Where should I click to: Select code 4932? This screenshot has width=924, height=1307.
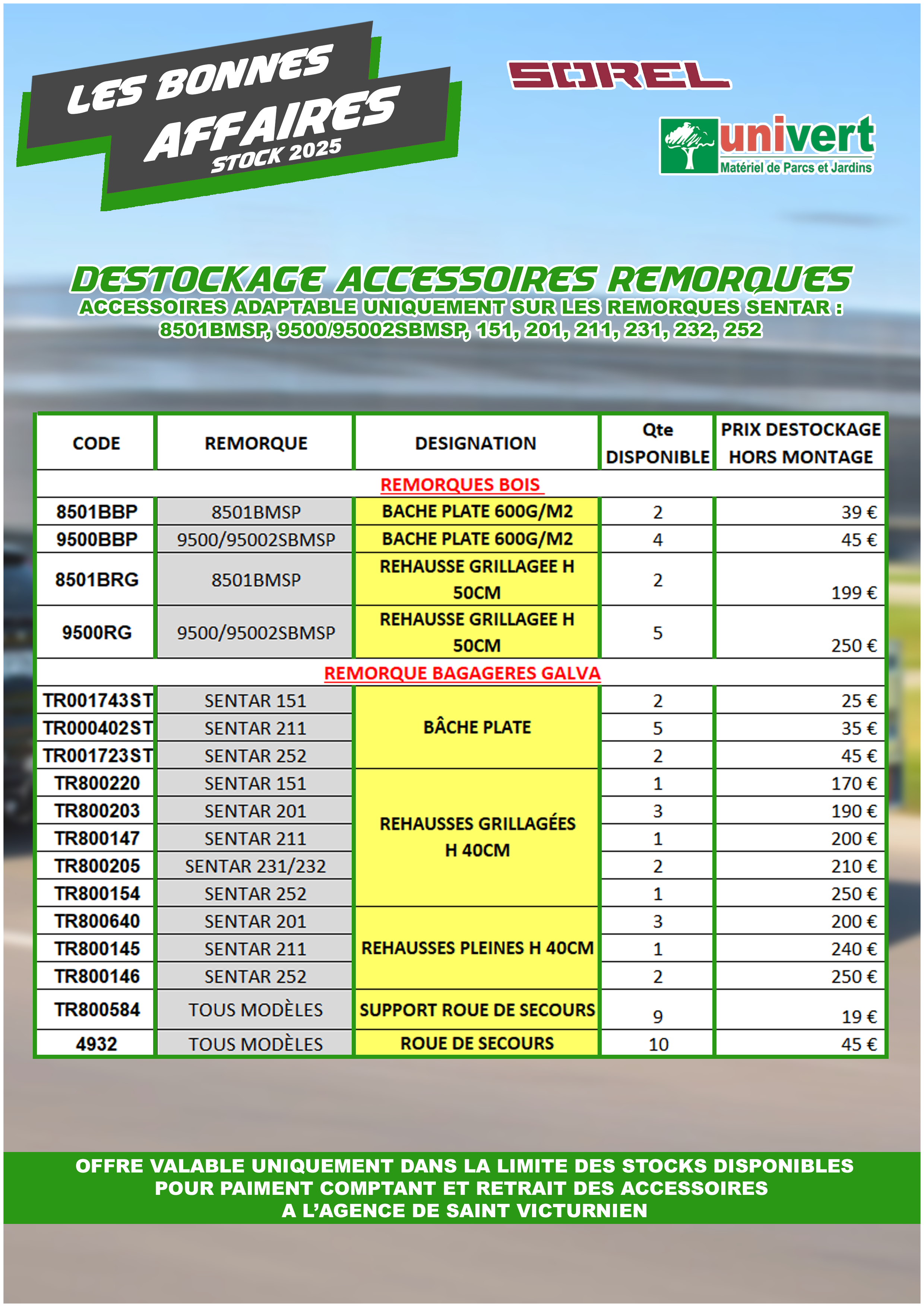click(96, 1044)
